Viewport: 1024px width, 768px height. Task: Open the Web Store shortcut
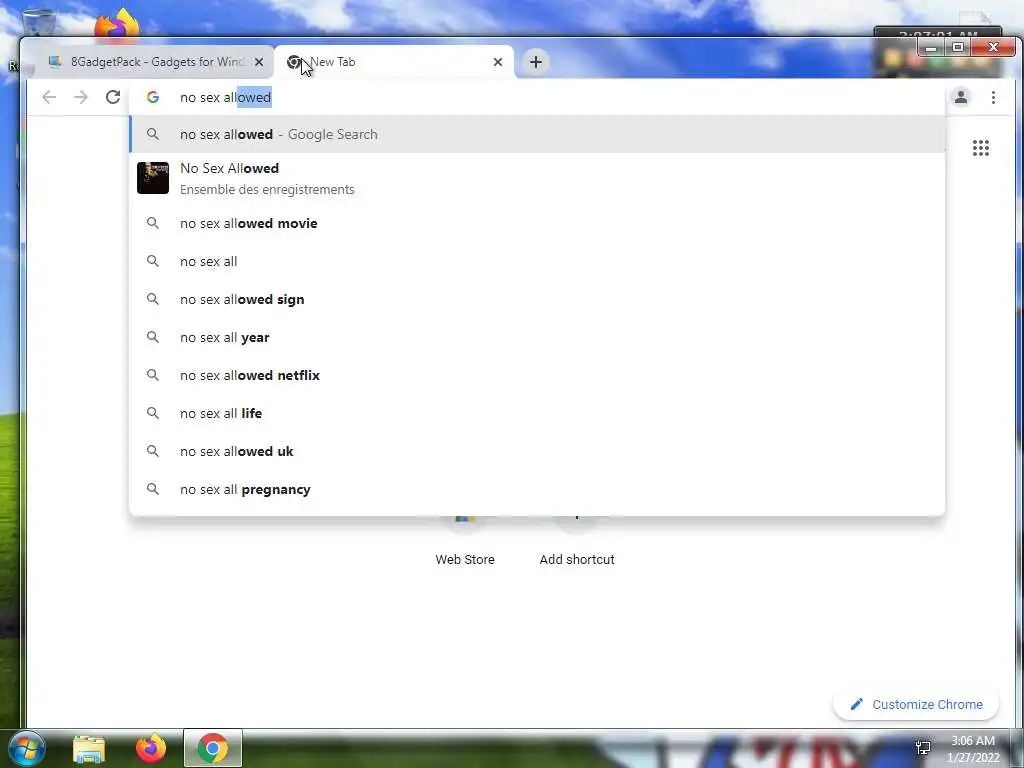465,542
